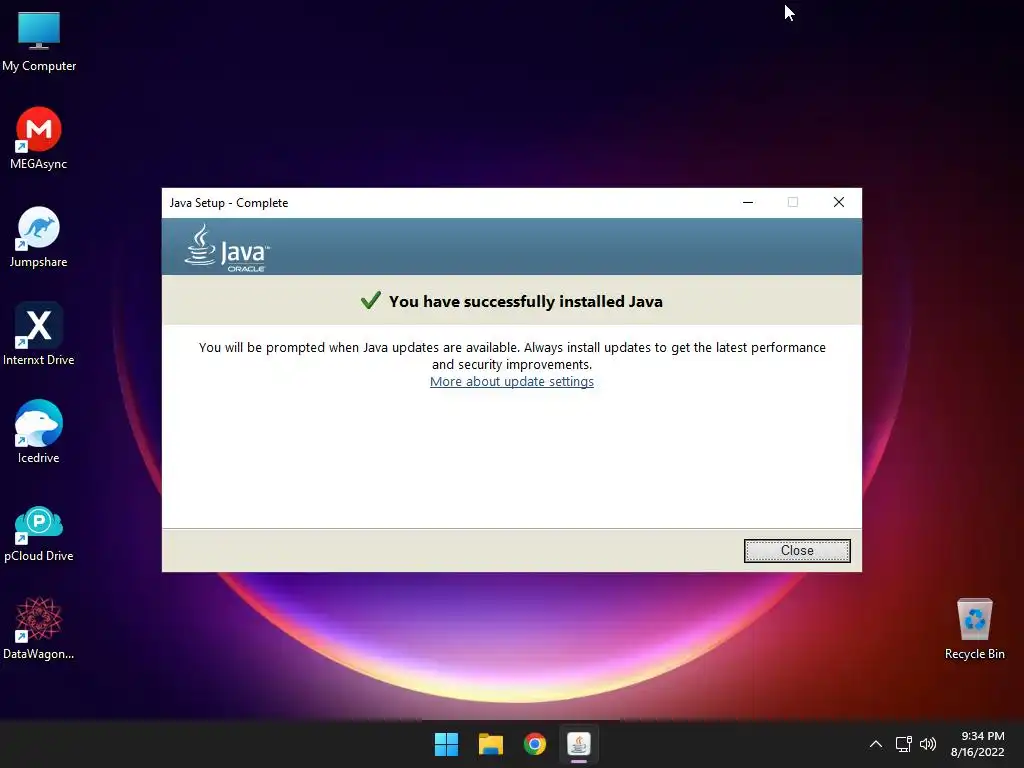Image resolution: width=1024 pixels, height=768 pixels.
Task: Open File Explorer from the taskbar
Action: point(490,744)
